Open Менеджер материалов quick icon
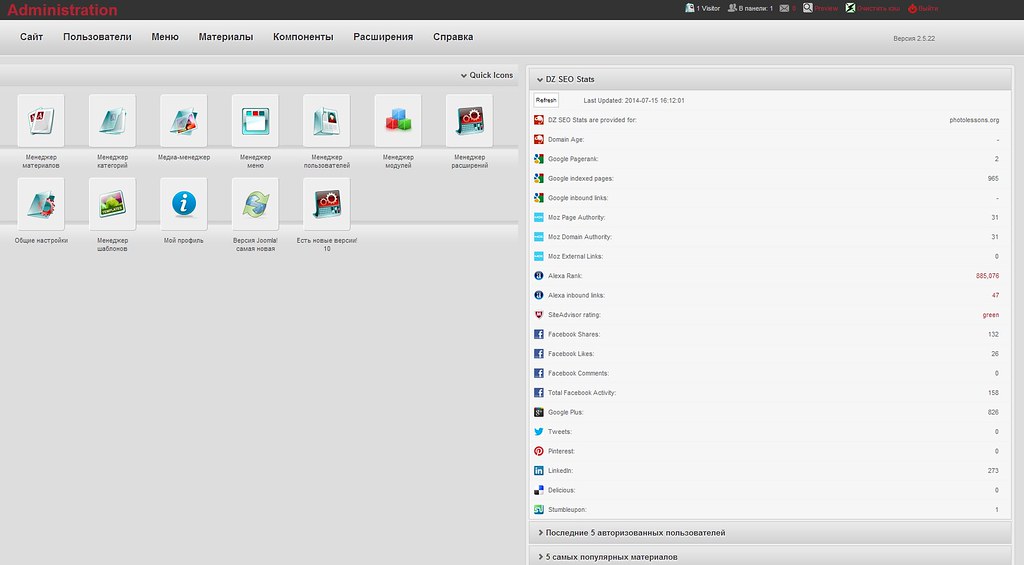Image resolution: width=1024 pixels, height=565 pixels. 41,121
